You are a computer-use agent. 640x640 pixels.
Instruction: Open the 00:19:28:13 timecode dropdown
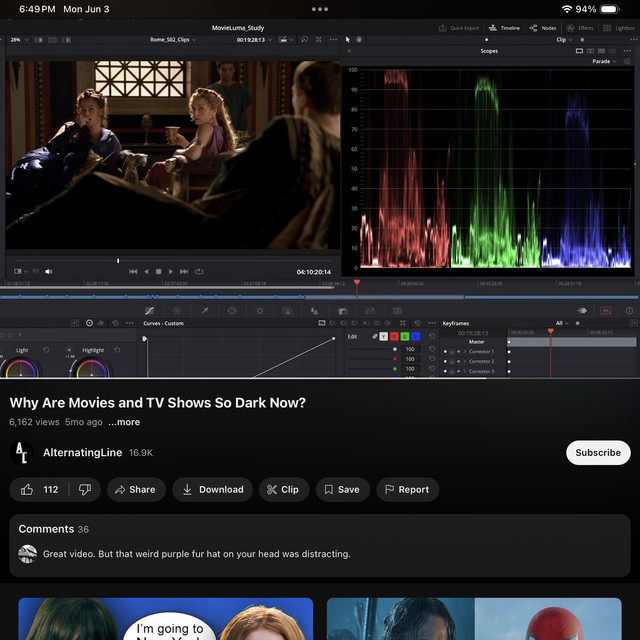254,40
